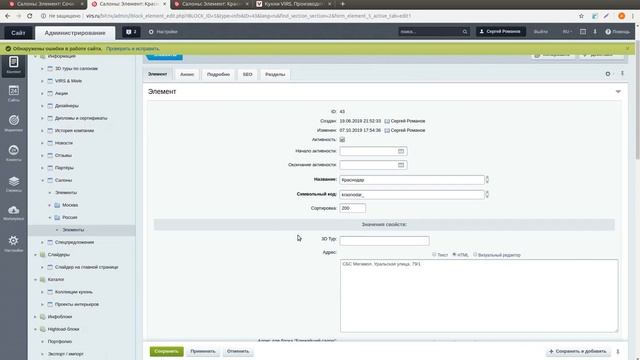The height and width of the screenshot is (360, 640).
Task: Click the Проверить и исправить link
Action: pos(133,49)
